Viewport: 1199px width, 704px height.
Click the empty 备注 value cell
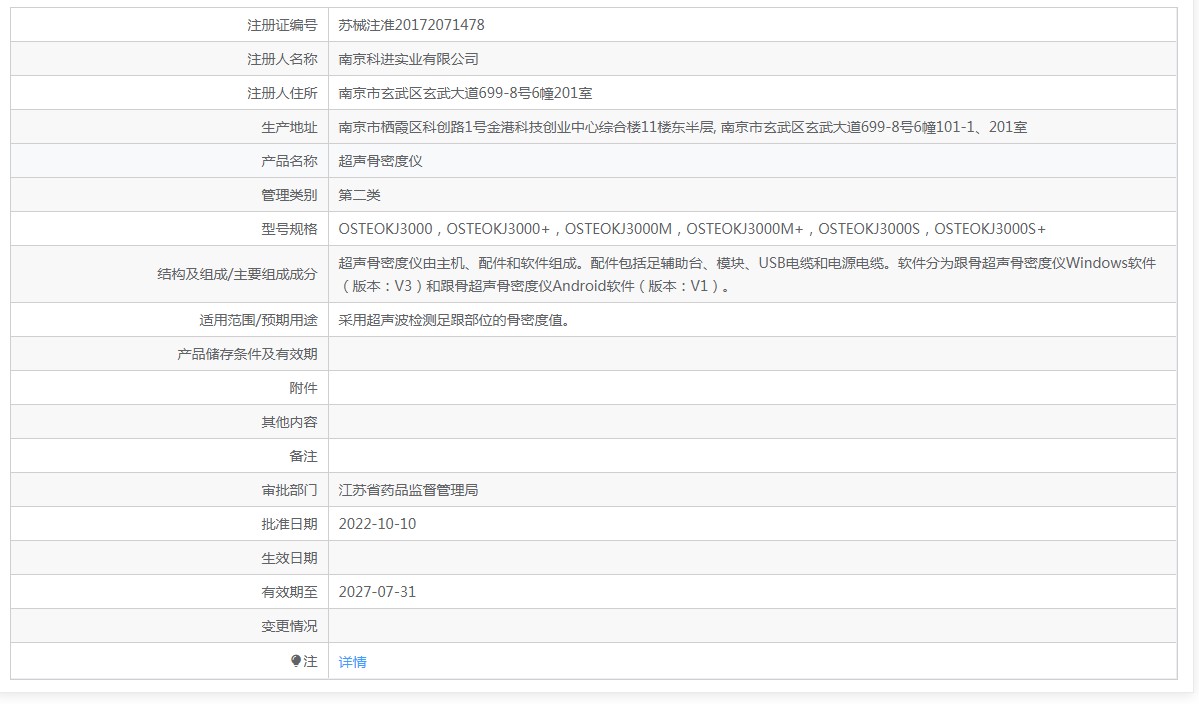pos(752,456)
